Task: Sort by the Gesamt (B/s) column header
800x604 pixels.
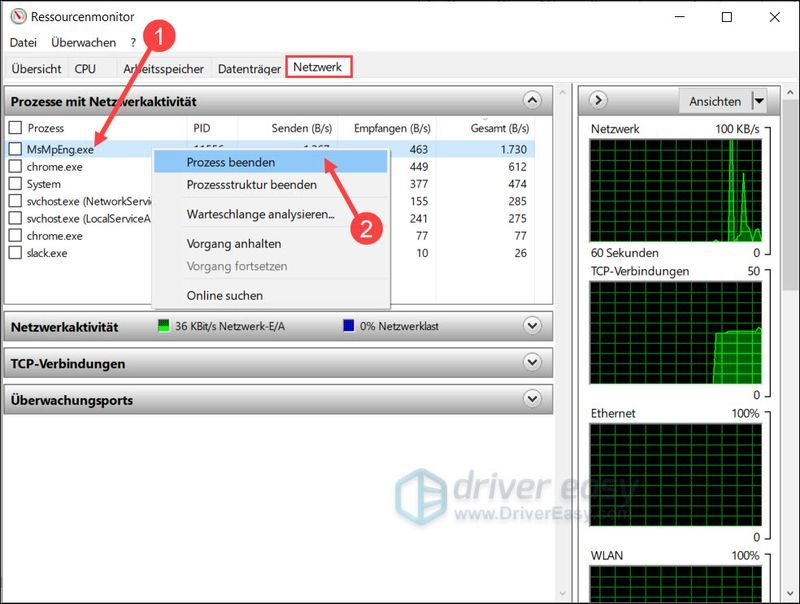Action: coord(499,128)
